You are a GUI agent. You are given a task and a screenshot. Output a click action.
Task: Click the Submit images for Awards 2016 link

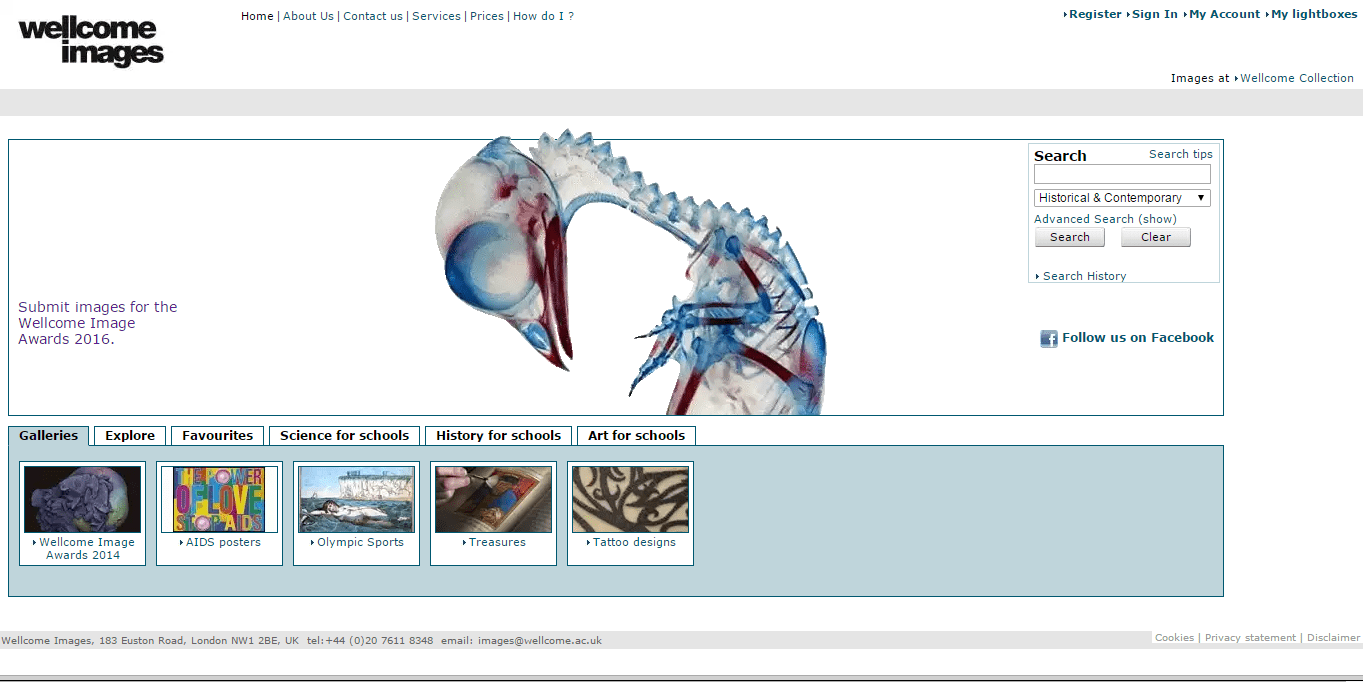coord(98,323)
